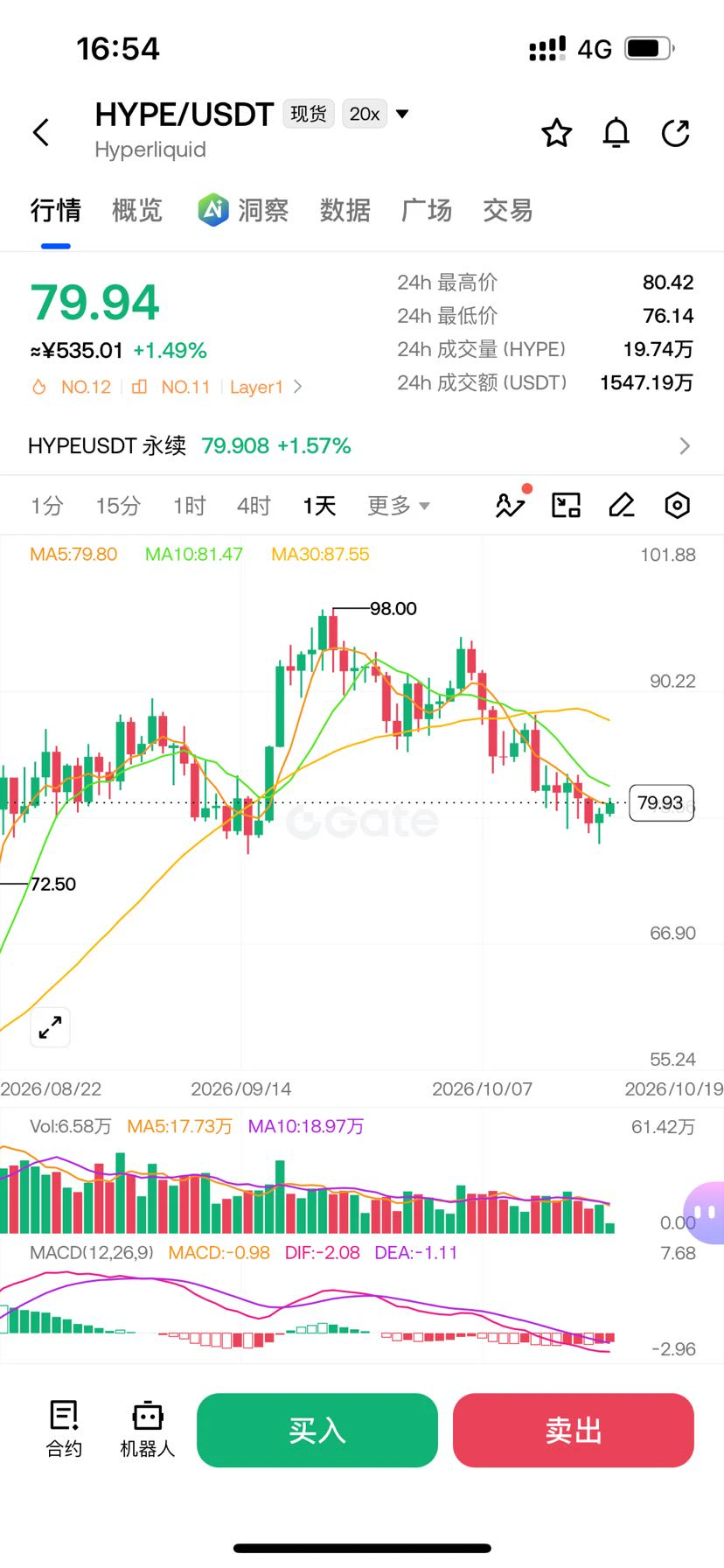Select the 15分 timeframe
Image resolution: width=724 pixels, height=1568 pixels.
coord(118,506)
